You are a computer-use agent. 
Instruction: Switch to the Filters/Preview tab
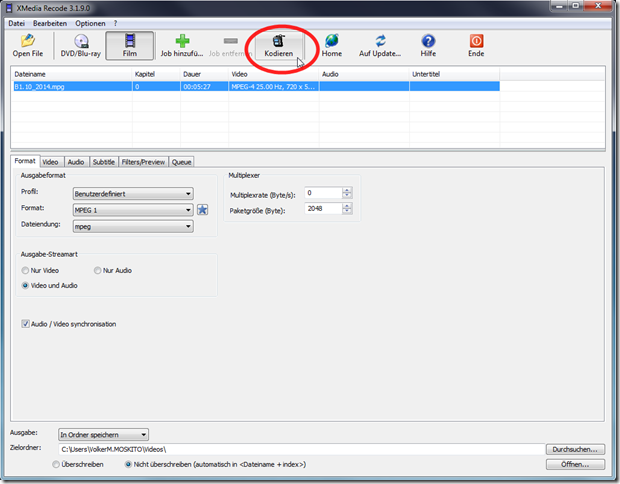tap(143, 161)
